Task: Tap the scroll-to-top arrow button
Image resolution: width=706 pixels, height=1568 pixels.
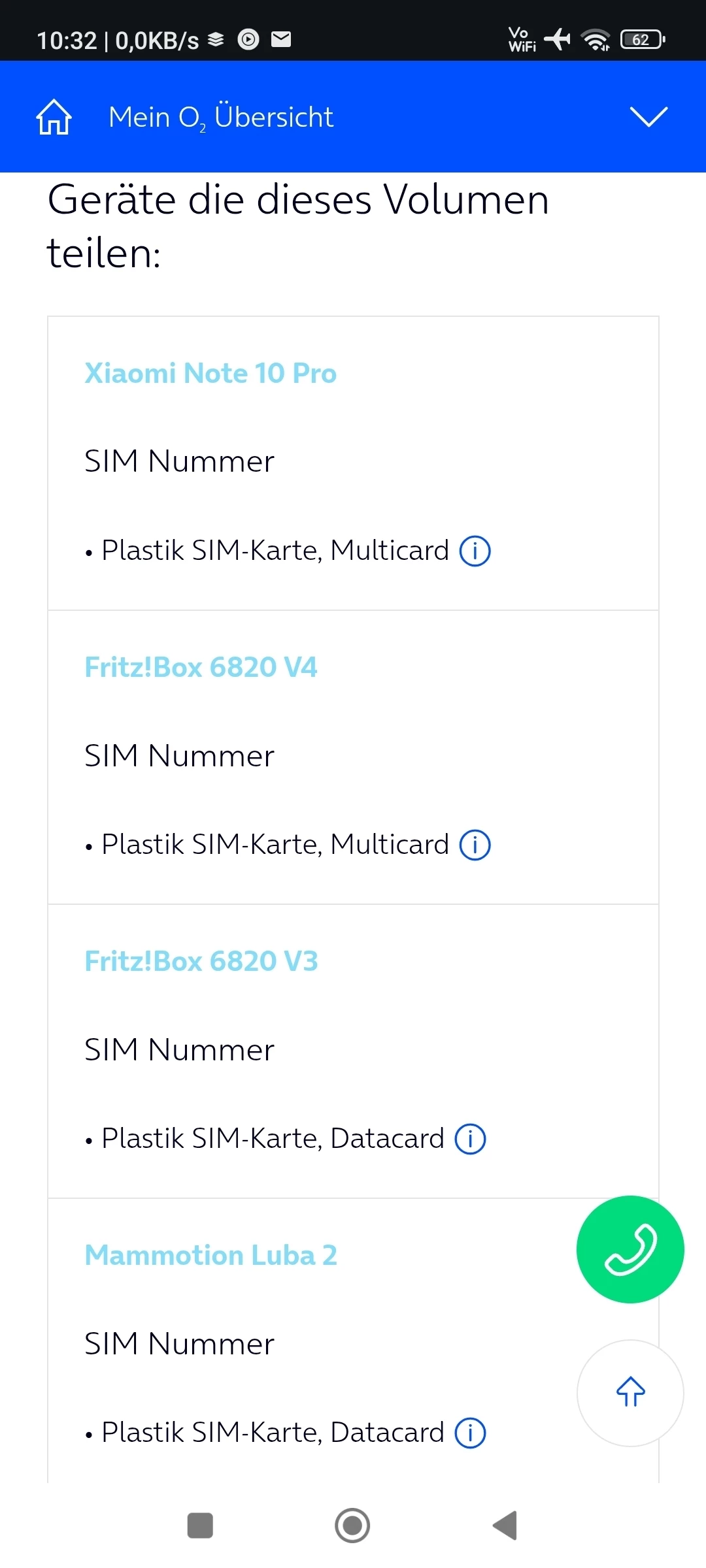Action: (x=630, y=1392)
